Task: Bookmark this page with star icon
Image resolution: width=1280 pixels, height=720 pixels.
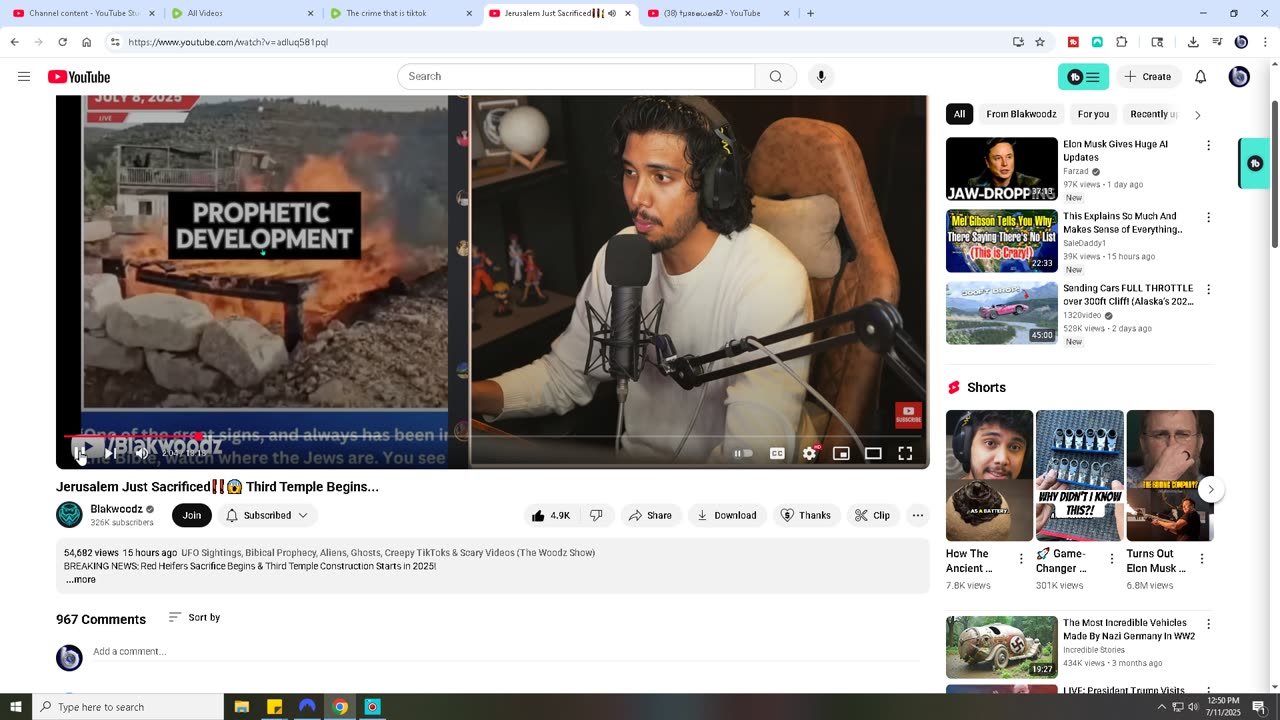Action: point(1040,42)
